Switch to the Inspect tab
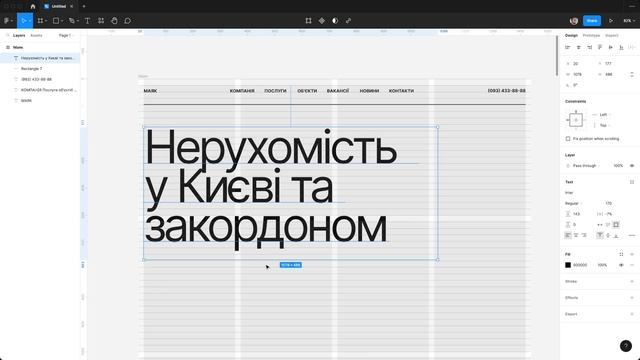The height and width of the screenshot is (360, 640). pos(611,36)
